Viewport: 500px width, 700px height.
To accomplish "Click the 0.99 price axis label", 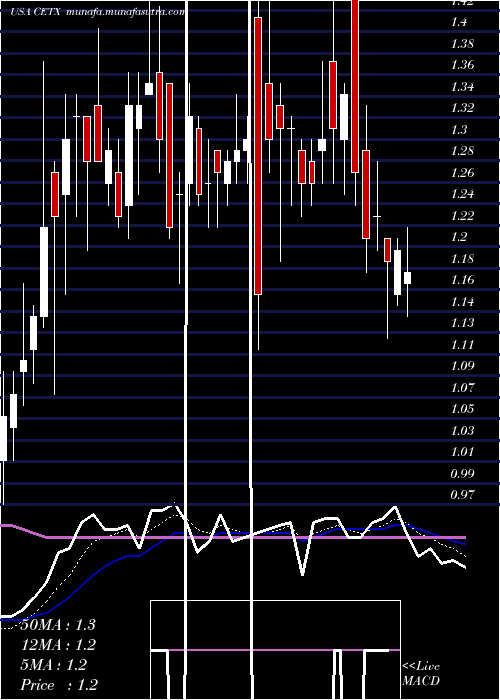I will pyautogui.click(x=462, y=473).
